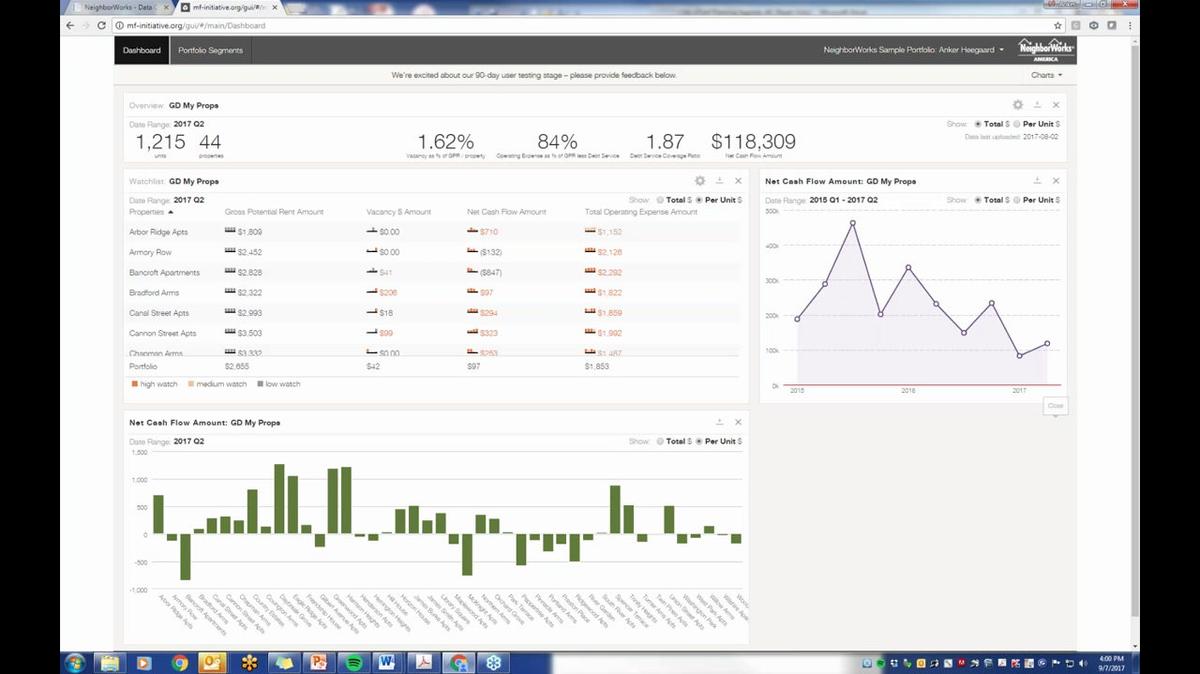Open the NeighborWorks America logo
Screen dimensions: 1200x674
point(1047,48)
